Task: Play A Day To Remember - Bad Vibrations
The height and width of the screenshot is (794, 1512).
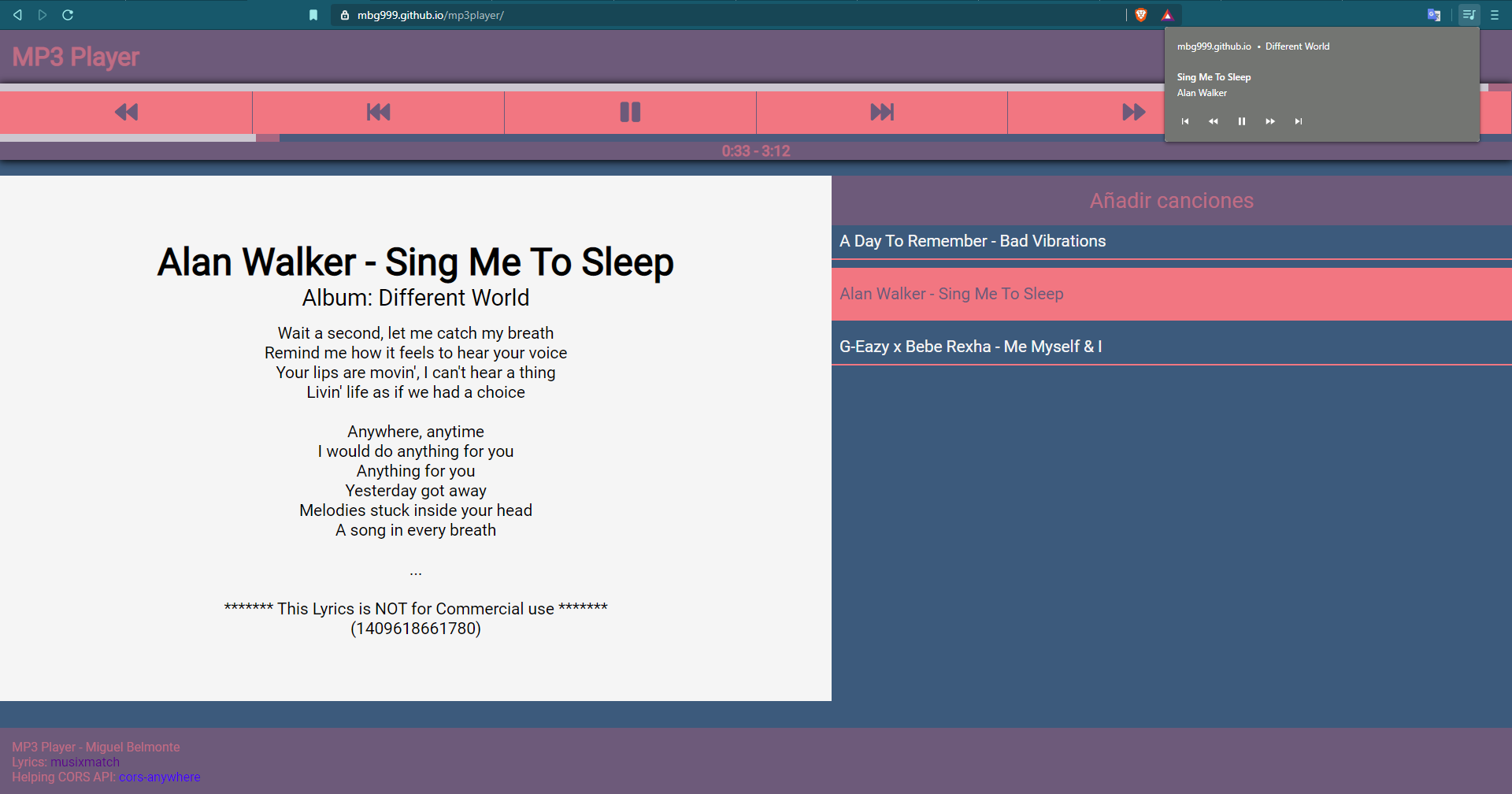Action: coord(1172,241)
